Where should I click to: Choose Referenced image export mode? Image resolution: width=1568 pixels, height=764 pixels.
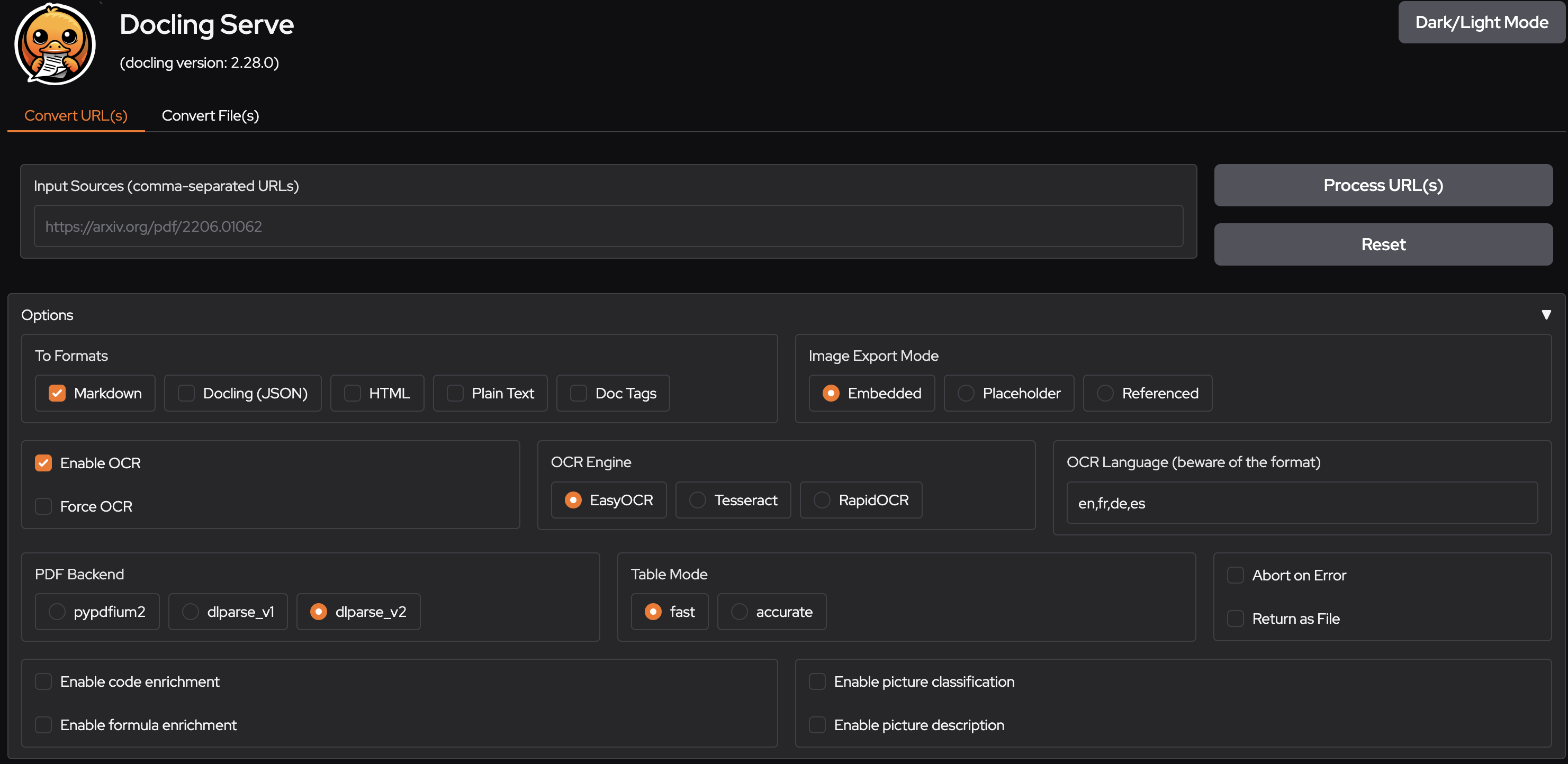click(x=1105, y=393)
